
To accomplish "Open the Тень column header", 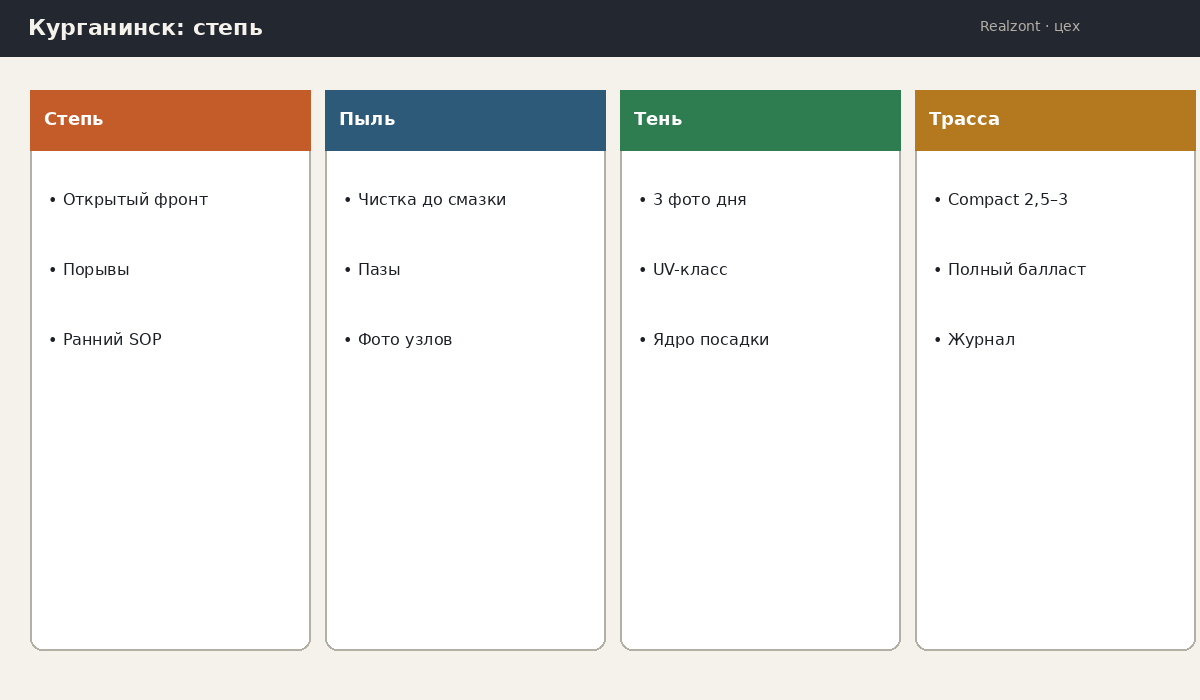I will (760, 120).
